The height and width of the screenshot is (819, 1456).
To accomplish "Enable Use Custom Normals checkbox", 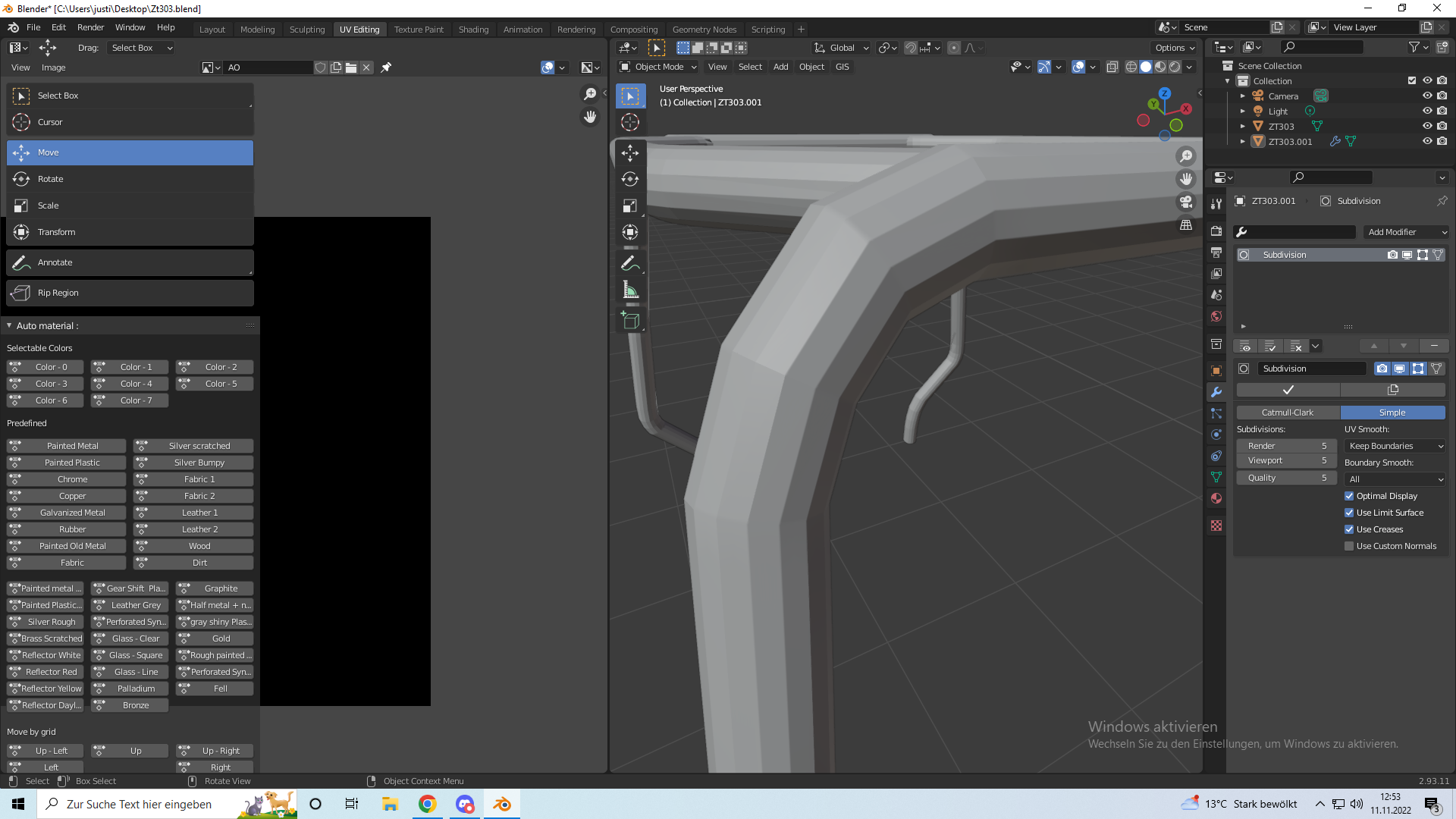I will click(x=1349, y=546).
